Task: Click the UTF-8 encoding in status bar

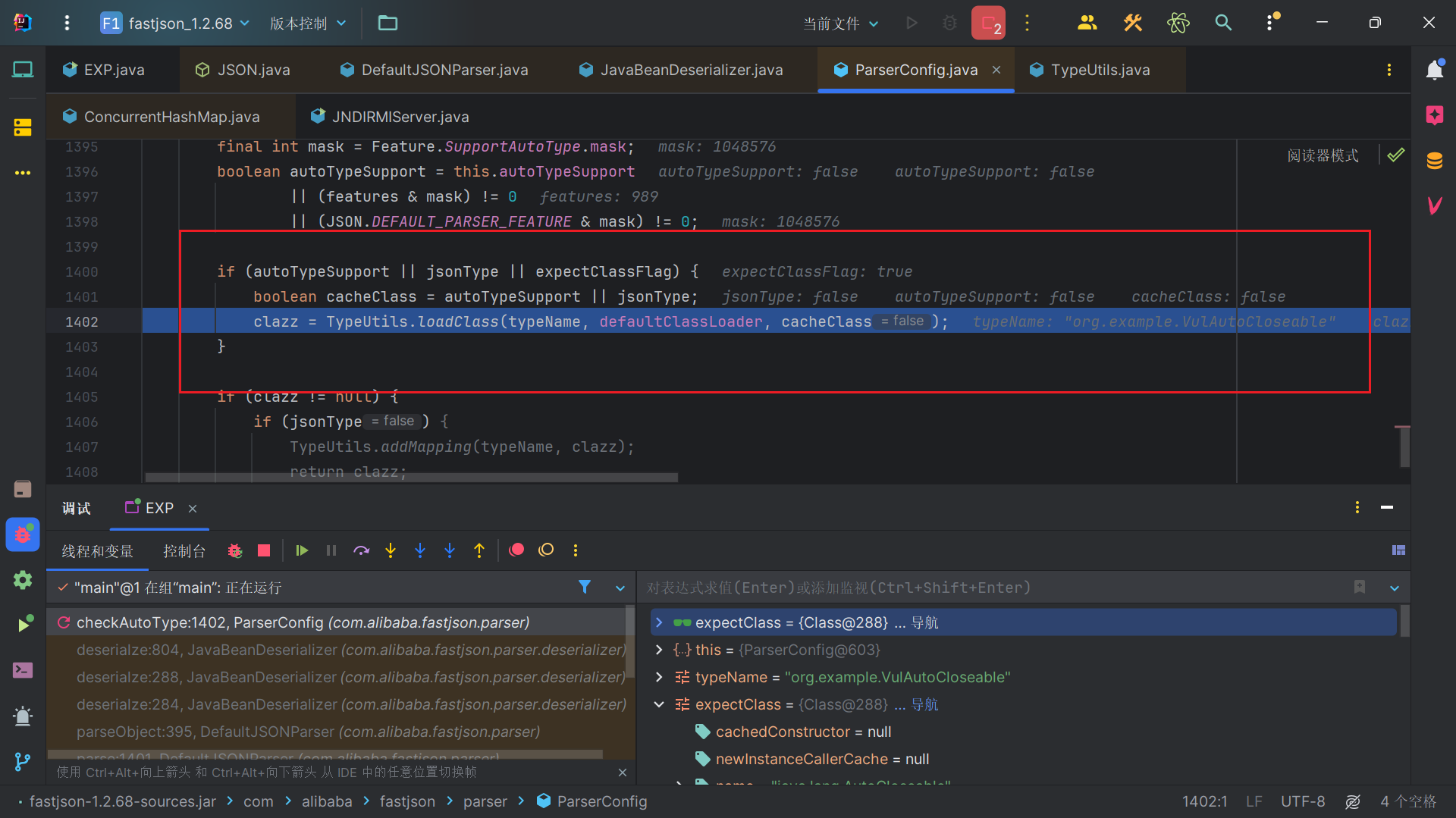Action: pos(1303,801)
